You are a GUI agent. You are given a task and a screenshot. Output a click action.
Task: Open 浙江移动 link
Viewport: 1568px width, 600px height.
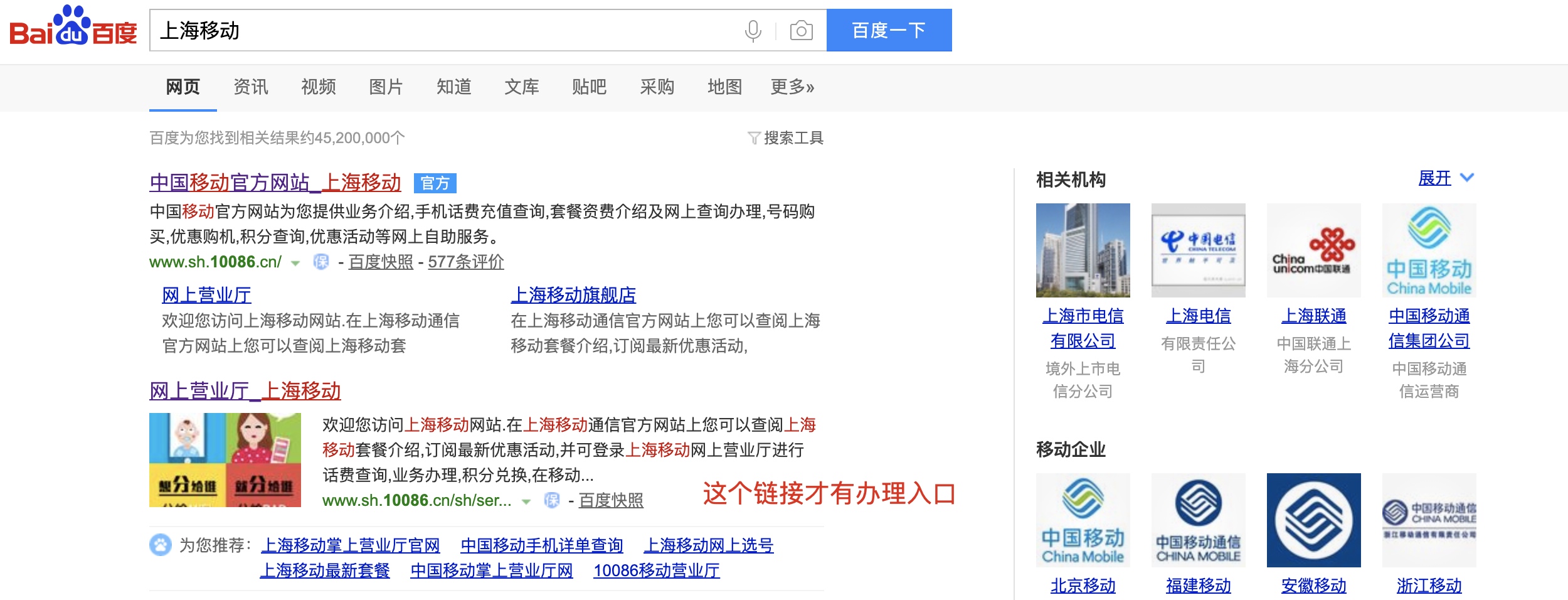[1429, 586]
